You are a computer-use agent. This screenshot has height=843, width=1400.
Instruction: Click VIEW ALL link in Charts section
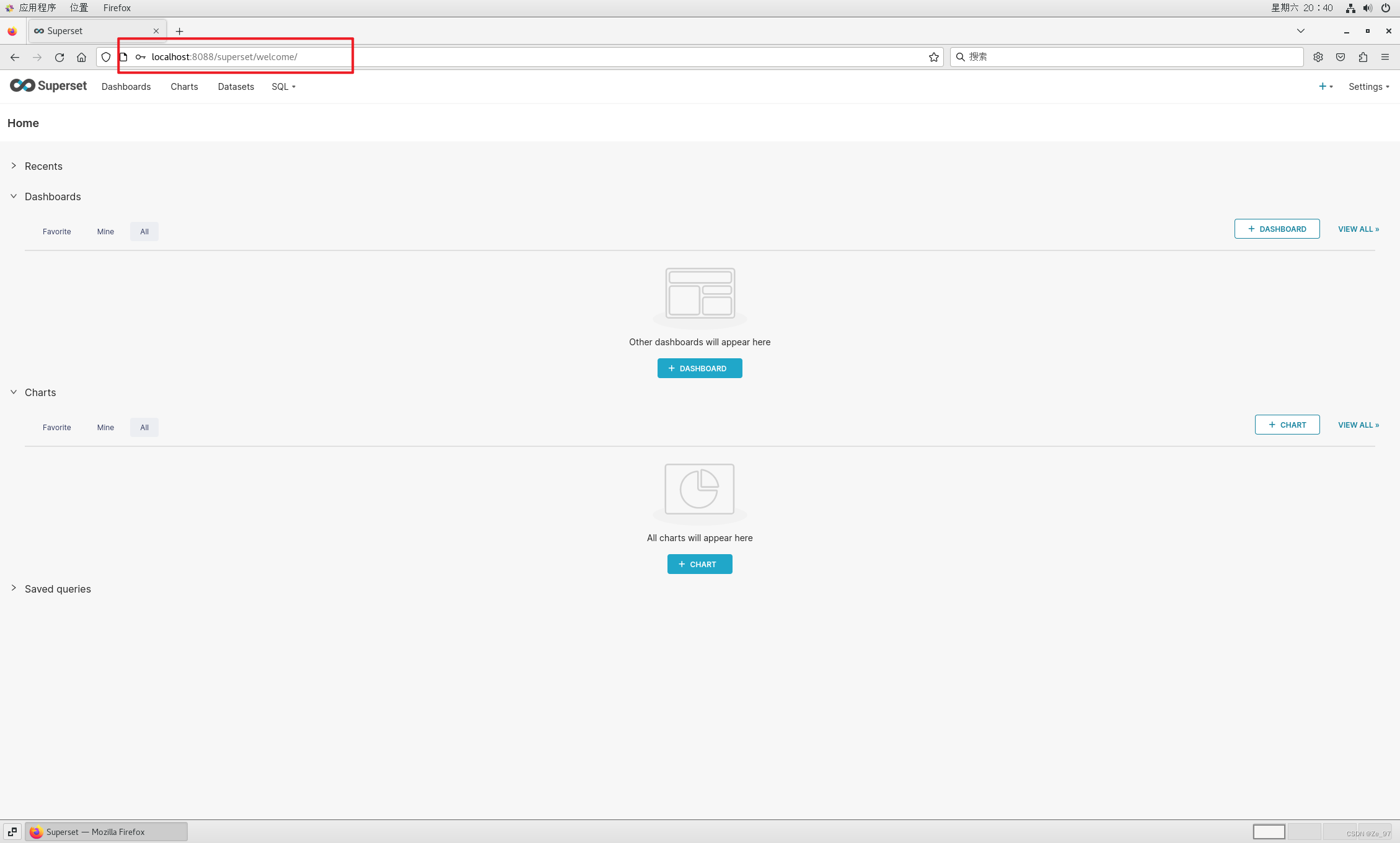(1358, 425)
